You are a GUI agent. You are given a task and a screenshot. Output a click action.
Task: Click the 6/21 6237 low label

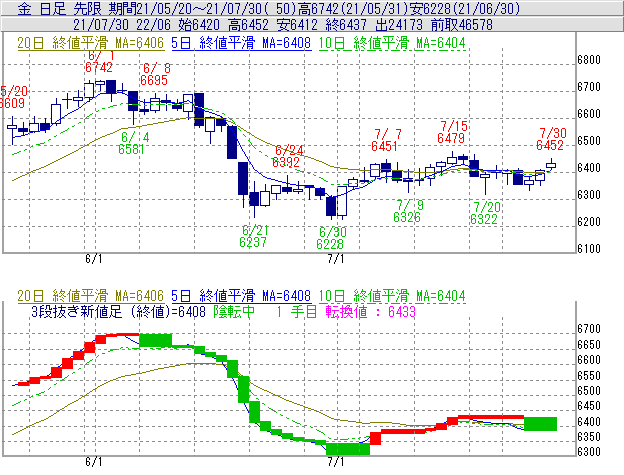coord(254,236)
